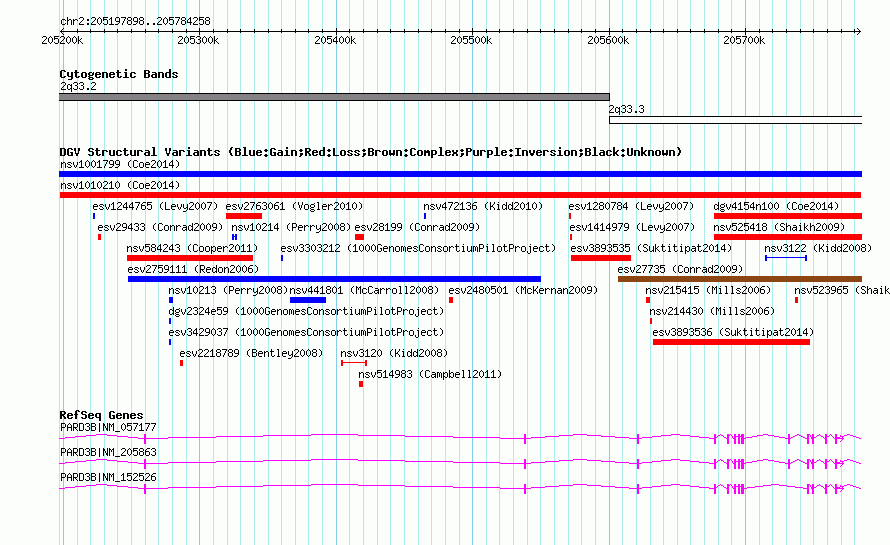Open the nsv523965 label
Screen dimensions: 890x545
tap(842, 290)
